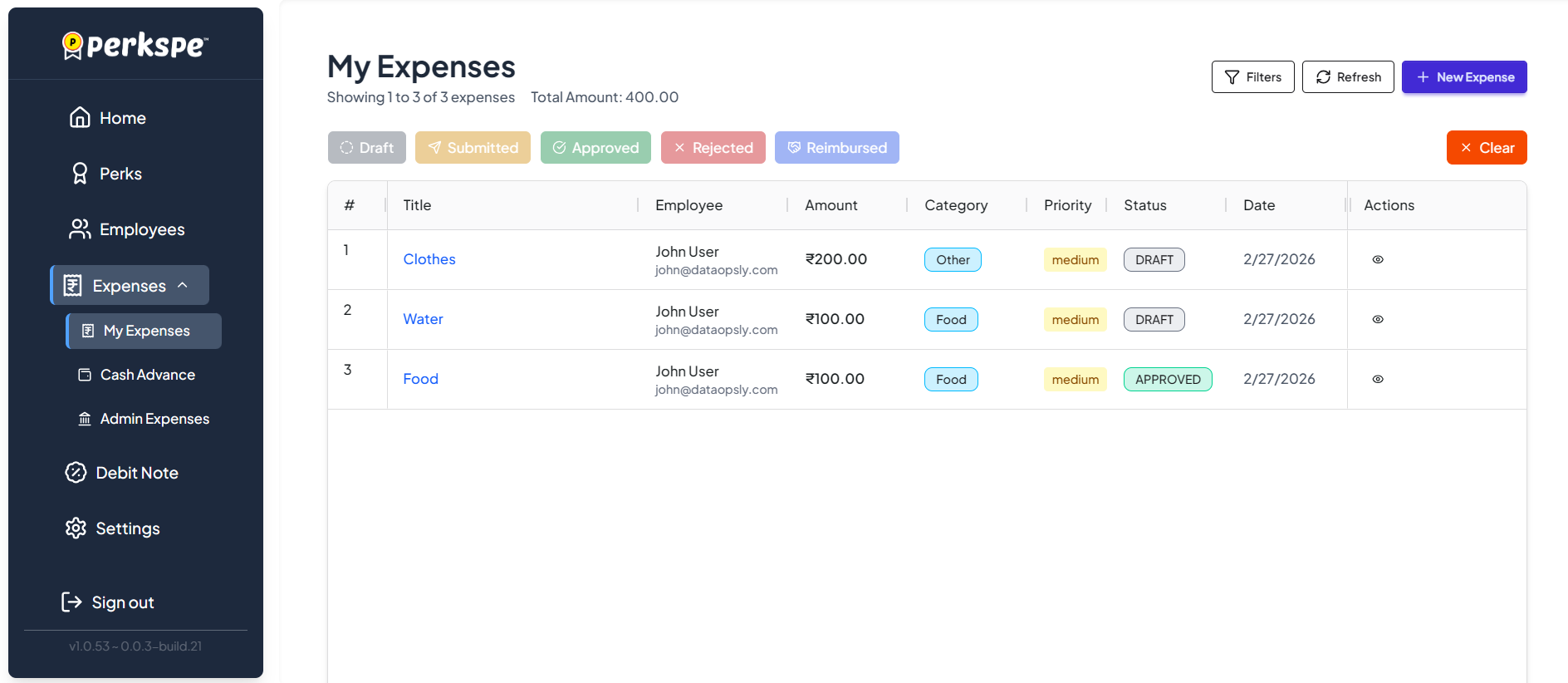Create a New Expense

1464,77
